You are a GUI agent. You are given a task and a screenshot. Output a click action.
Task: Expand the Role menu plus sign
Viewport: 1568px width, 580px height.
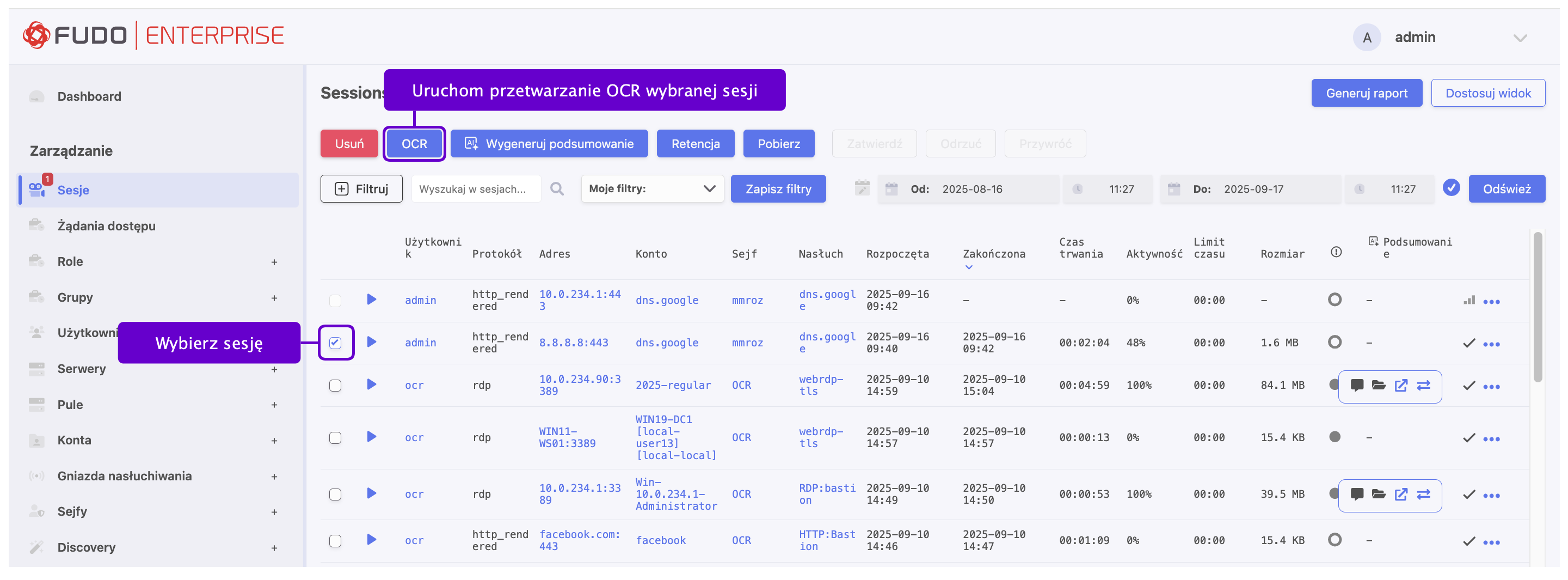coord(274,262)
